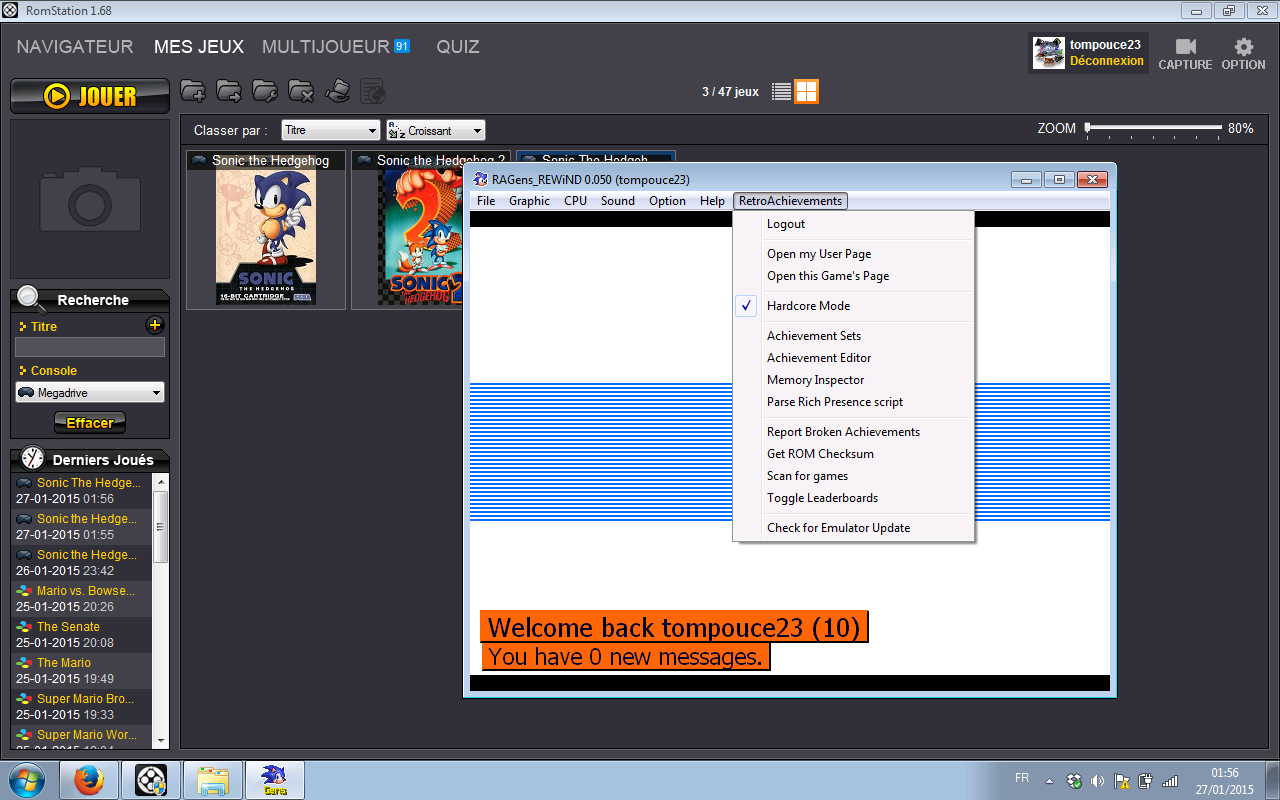Click the Windows Start orb
1280x800 pixels.
[x=27, y=779]
